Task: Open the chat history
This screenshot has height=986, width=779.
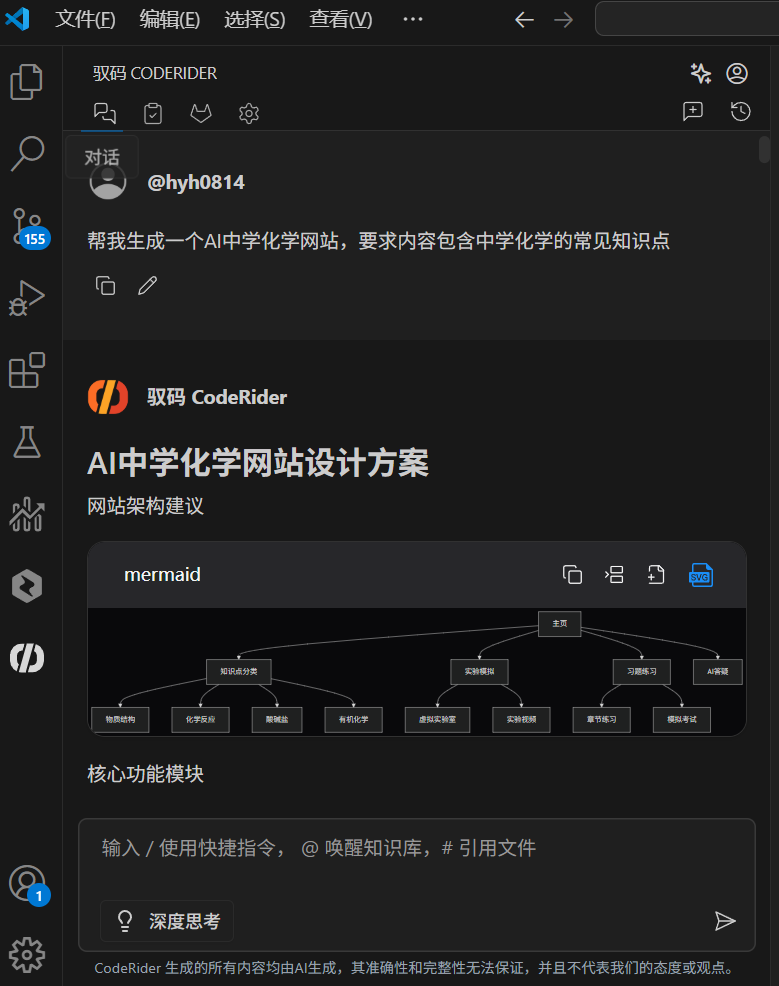Action: (x=740, y=111)
